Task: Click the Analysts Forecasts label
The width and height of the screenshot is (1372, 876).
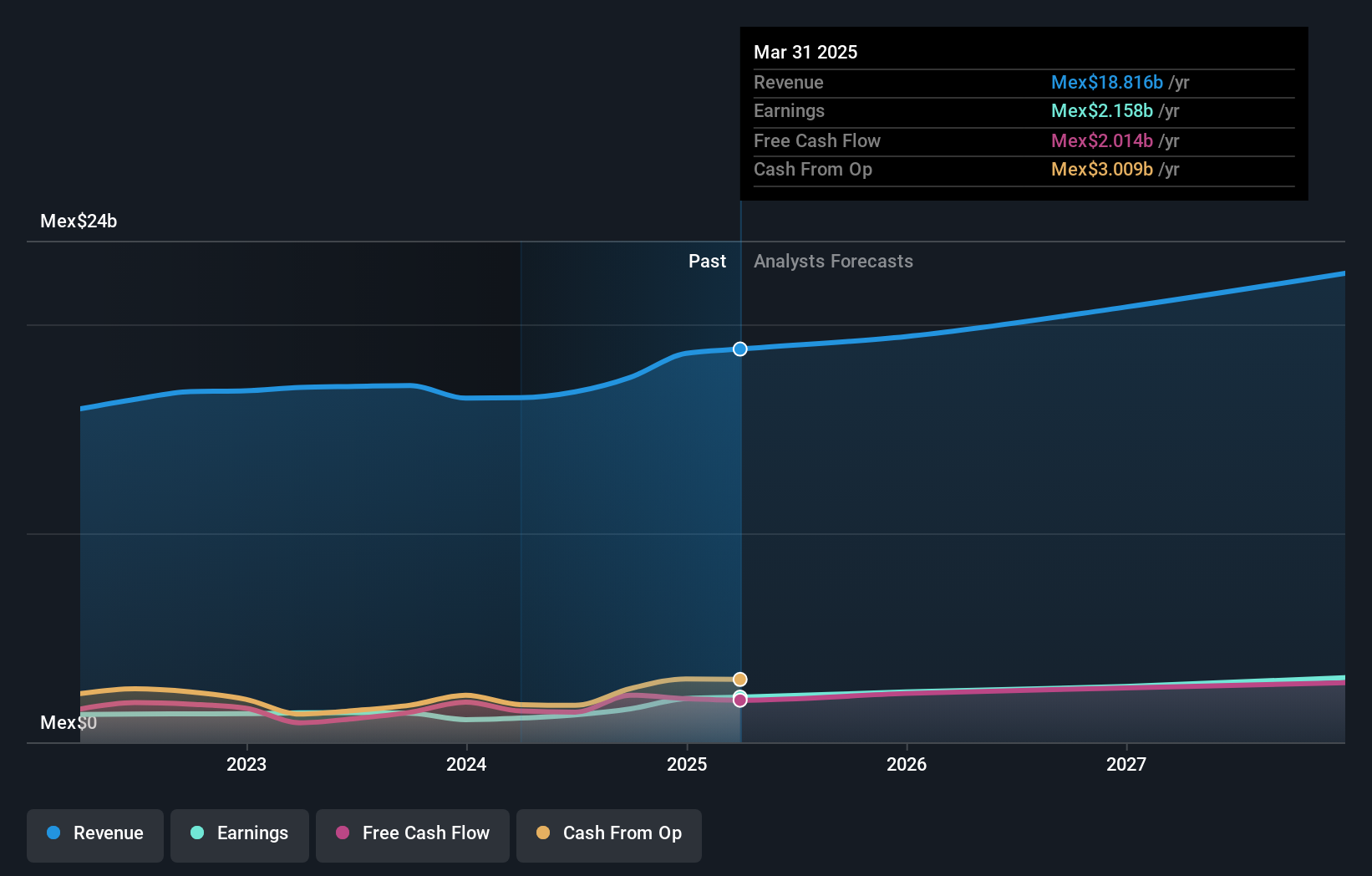Action: pyautogui.click(x=833, y=261)
